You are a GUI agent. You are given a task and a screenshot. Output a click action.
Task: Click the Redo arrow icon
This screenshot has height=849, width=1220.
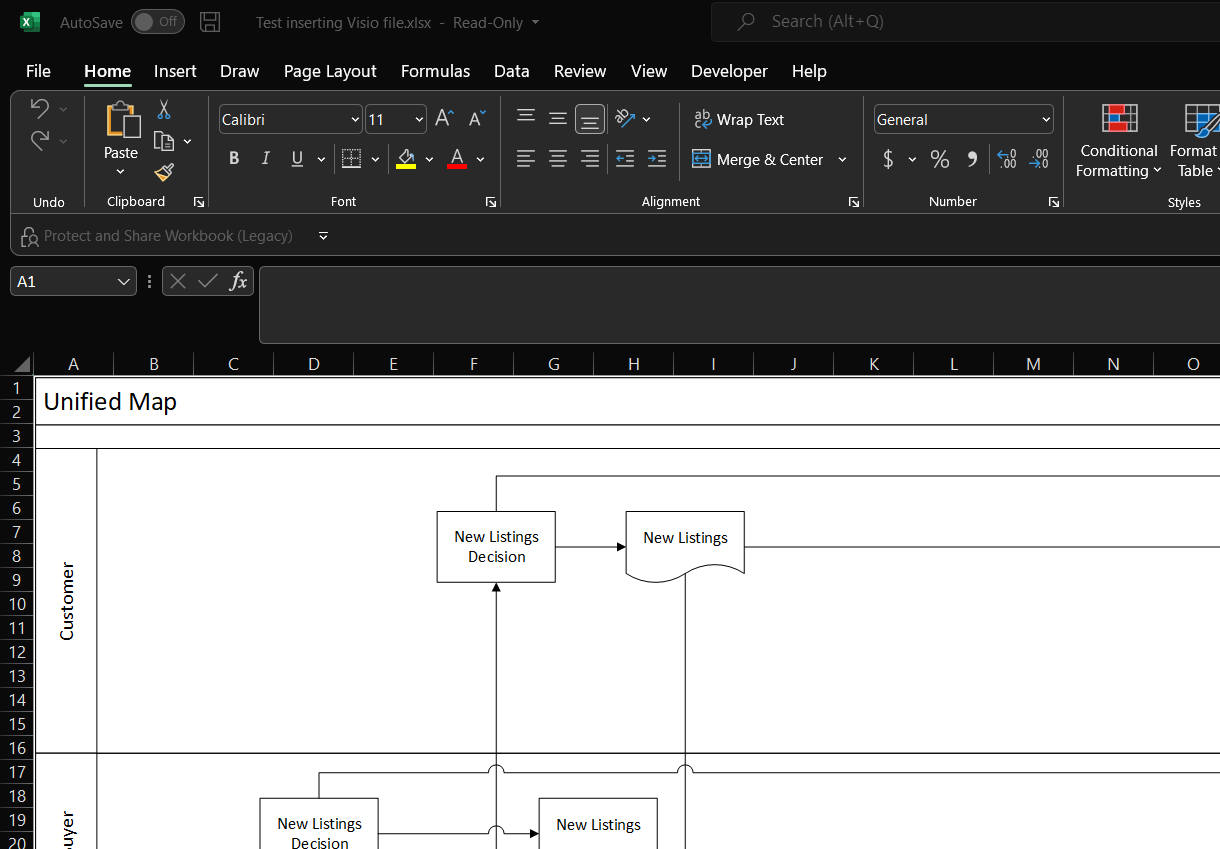point(40,140)
